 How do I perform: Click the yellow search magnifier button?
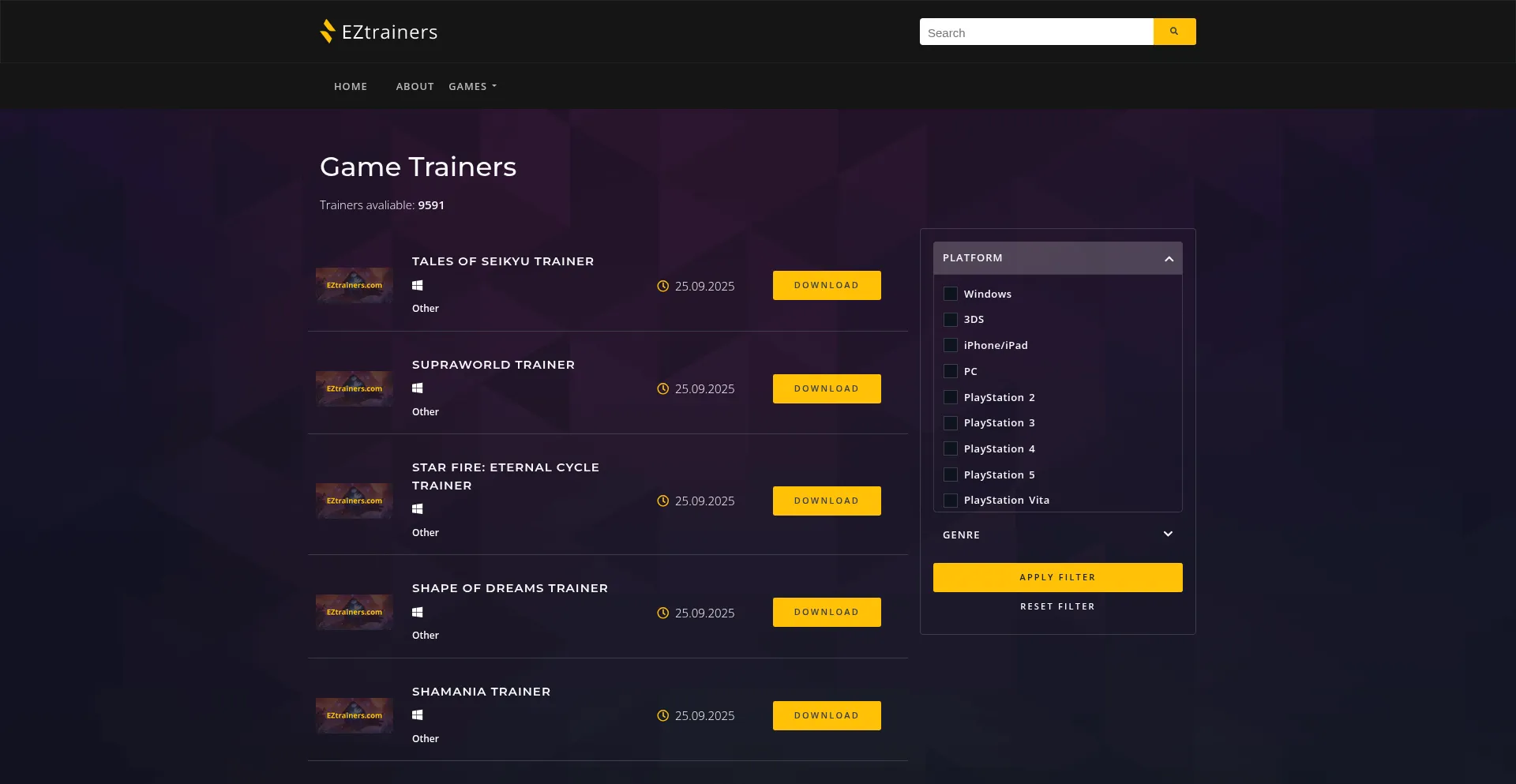1174,32
